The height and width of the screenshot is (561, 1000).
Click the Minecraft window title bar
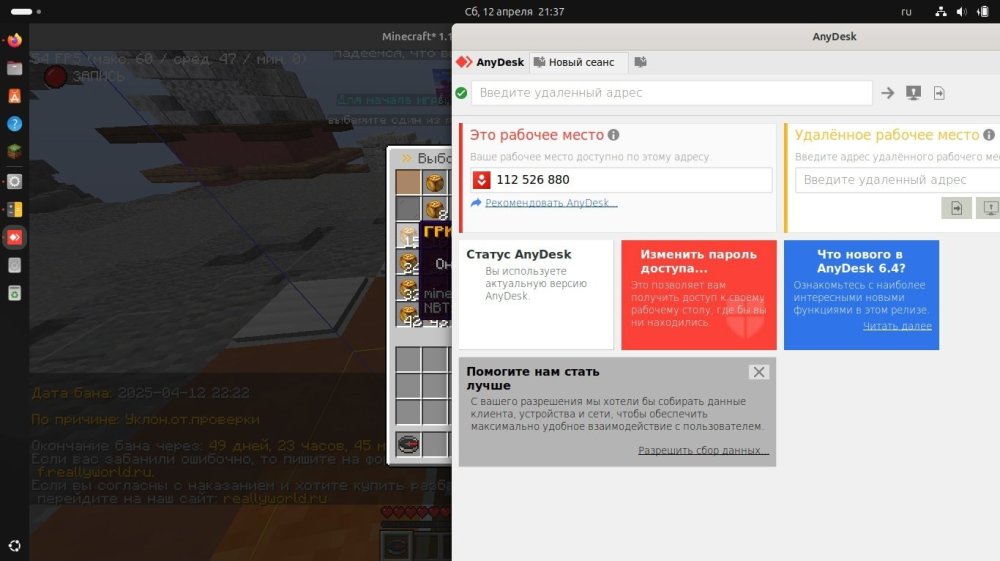240,37
